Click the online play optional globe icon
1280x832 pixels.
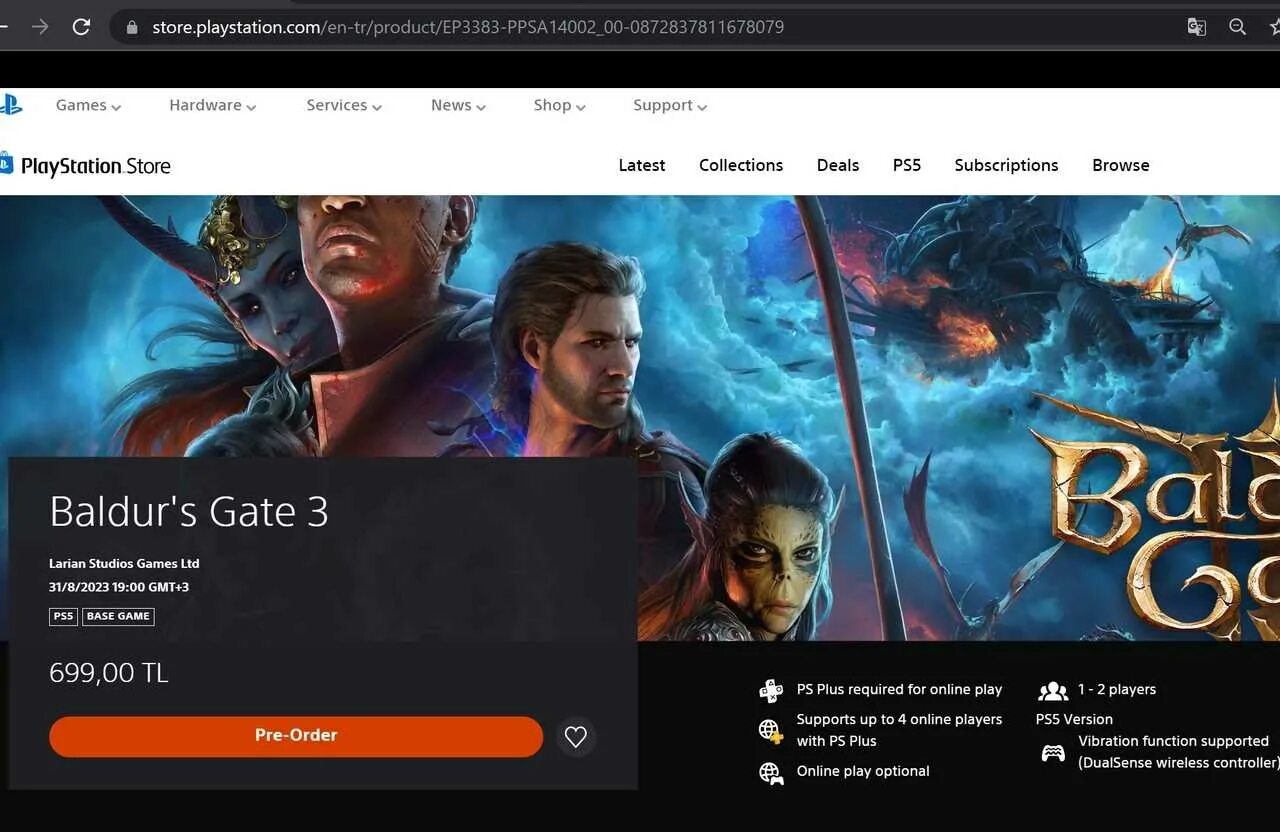771,772
